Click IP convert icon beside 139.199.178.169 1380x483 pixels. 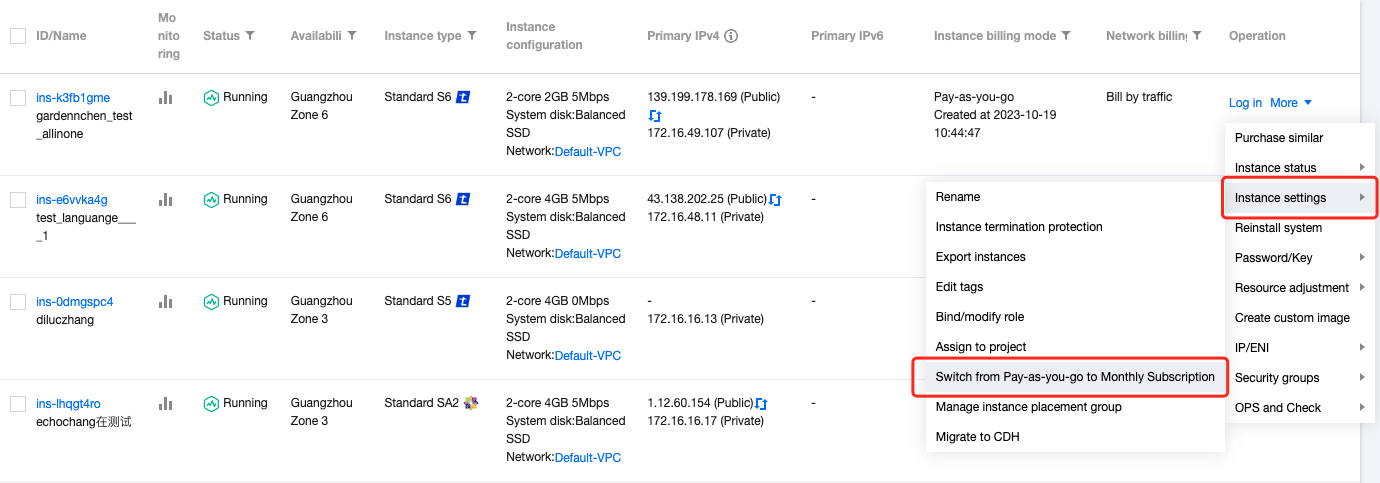click(x=654, y=116)
